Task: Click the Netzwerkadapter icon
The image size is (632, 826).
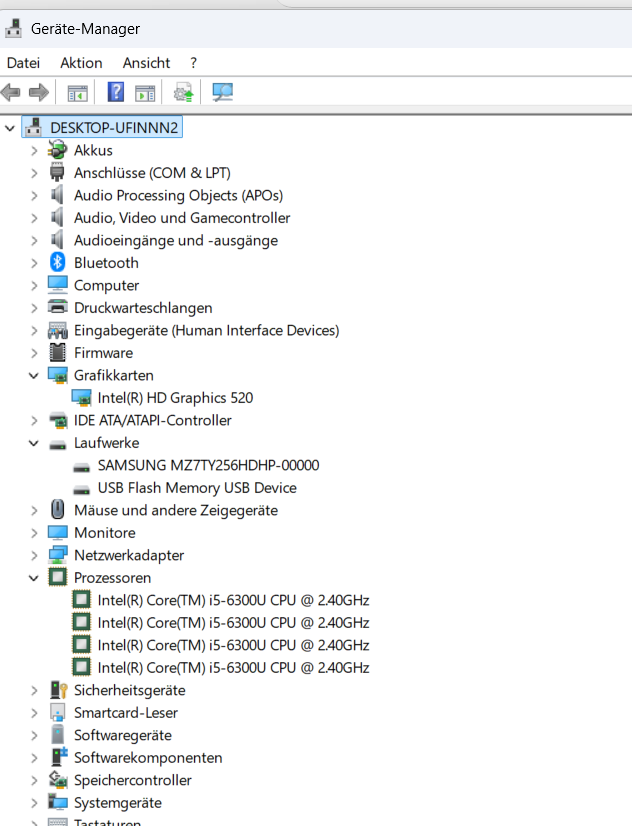Action: (57, 555)
